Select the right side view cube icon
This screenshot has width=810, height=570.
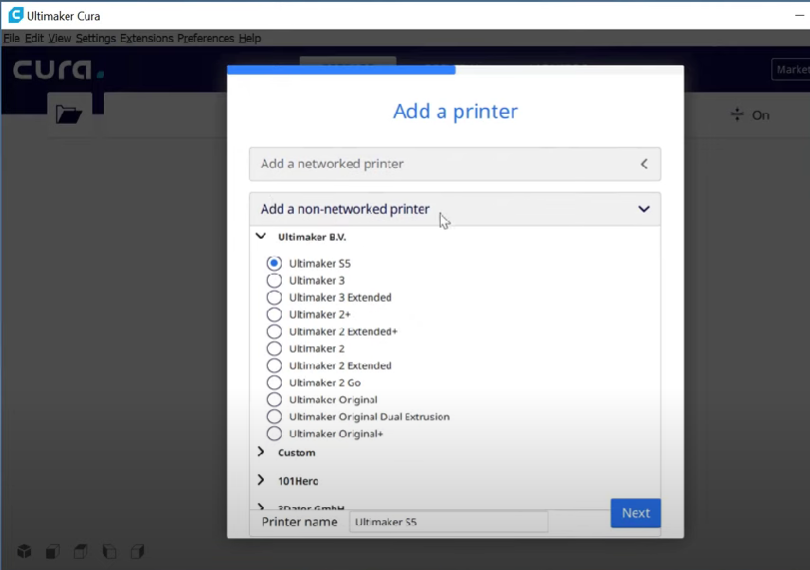[137, 551]
